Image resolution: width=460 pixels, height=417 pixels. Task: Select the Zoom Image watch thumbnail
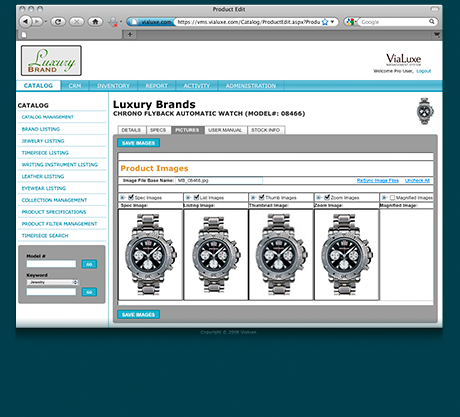(x=347, y=255)
